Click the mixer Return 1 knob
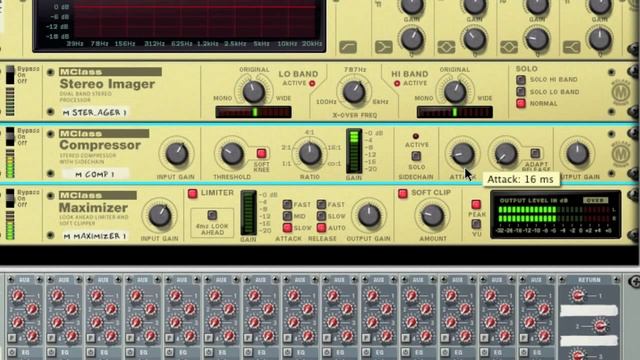 click(577, 296)
